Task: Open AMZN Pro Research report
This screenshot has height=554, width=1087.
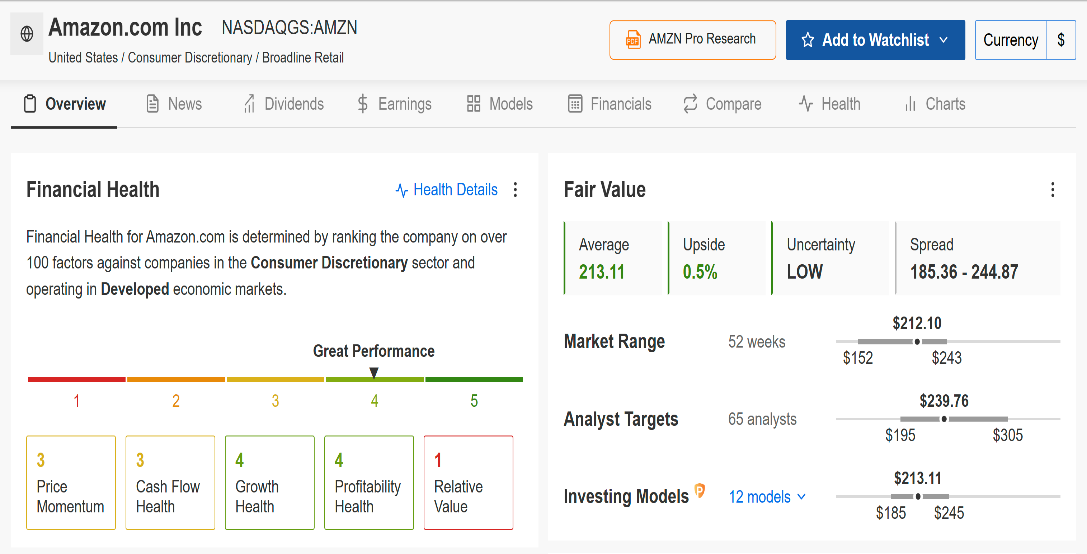Action: [693, 40]
